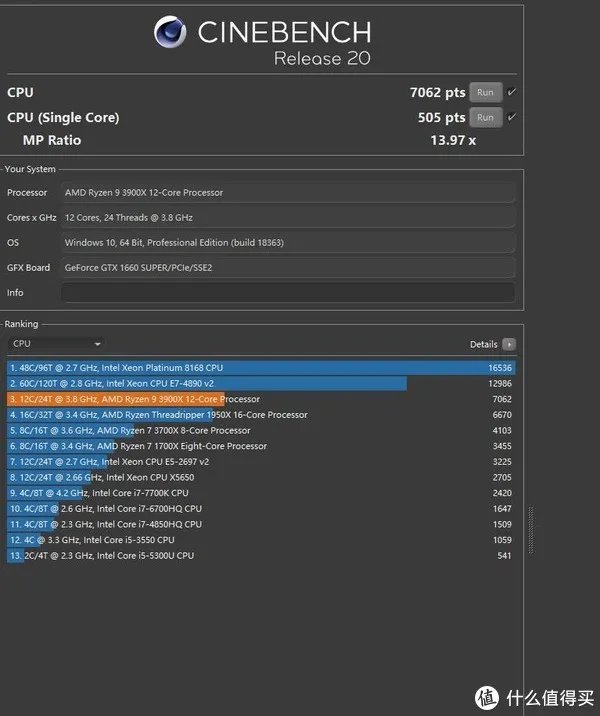The image size is (600, 716).
Task: Click the Cinebench sphere logo
Action: pos(171,33)
